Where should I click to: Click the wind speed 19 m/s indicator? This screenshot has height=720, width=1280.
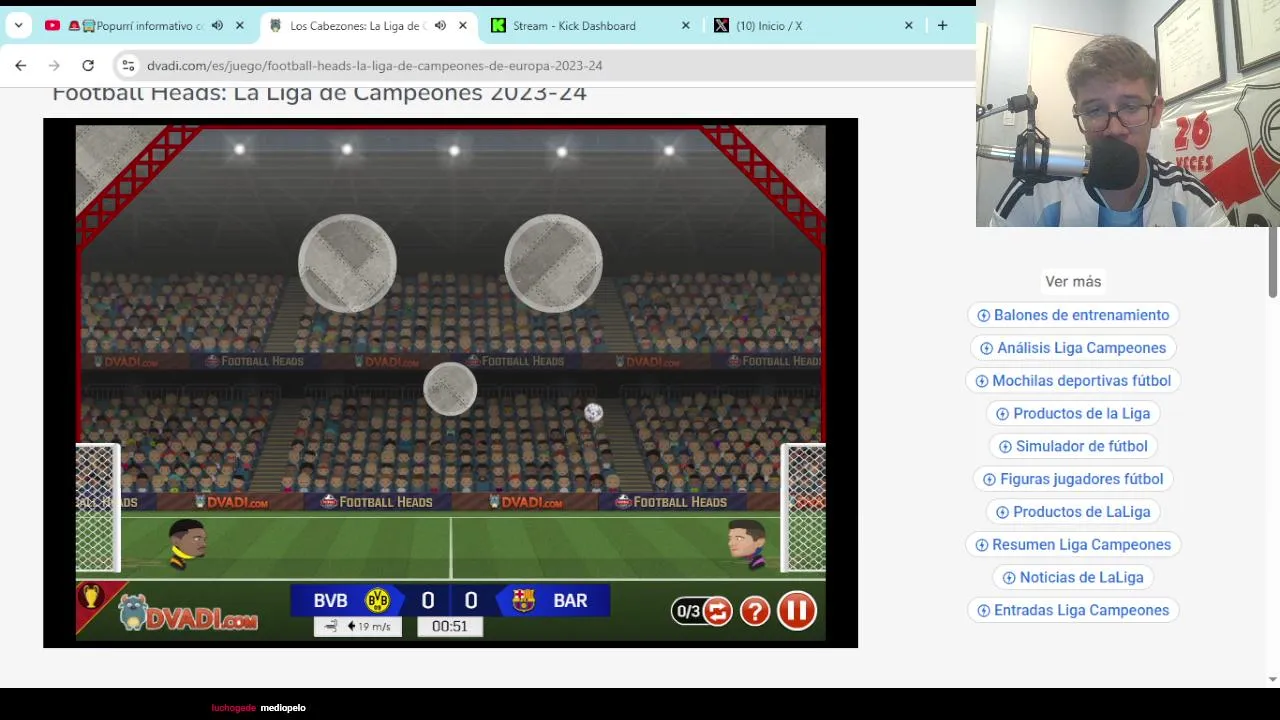pyautogui.click(x=358, y=626)
